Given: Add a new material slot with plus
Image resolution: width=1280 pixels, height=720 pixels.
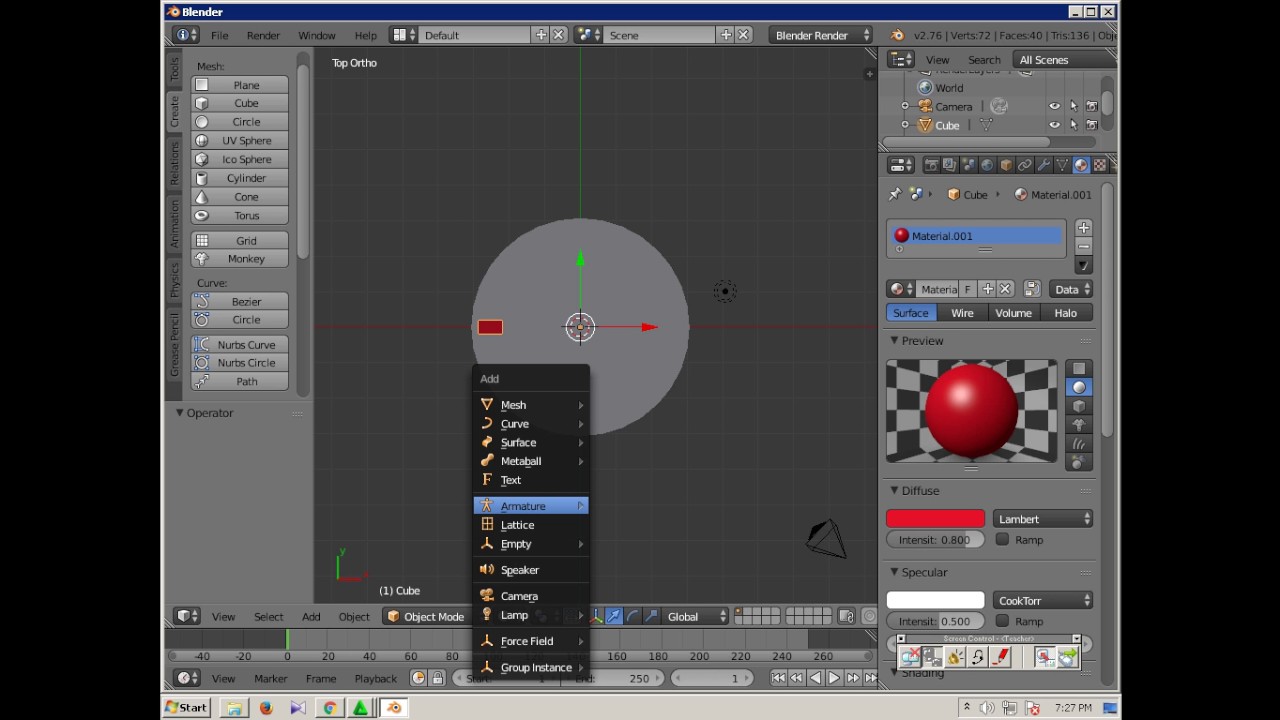Looking at the screenshot, I should click(1083, 228).
